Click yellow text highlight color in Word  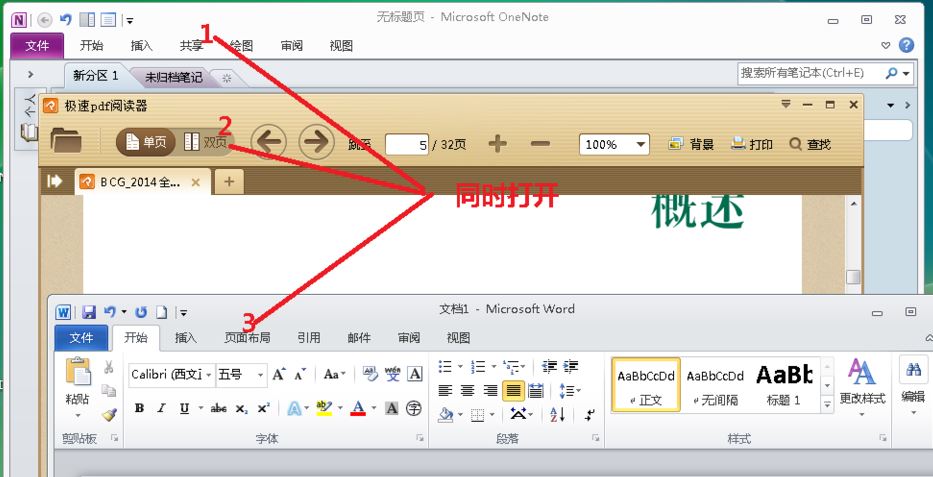[324, 408]
